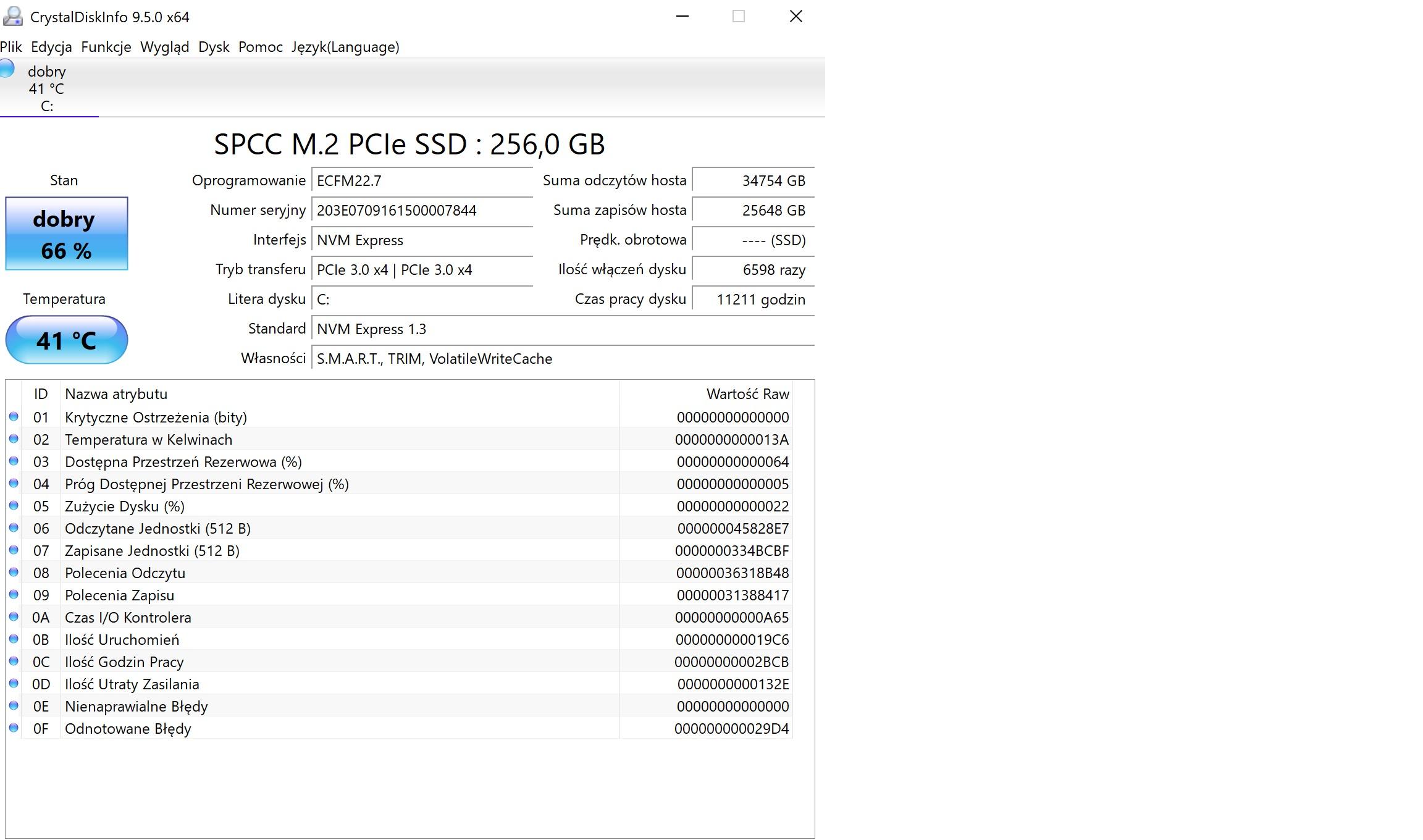Open the Funkcje menu
Image resolution: width=1423 pixels, height=840 pixels.
click(106, 47)
